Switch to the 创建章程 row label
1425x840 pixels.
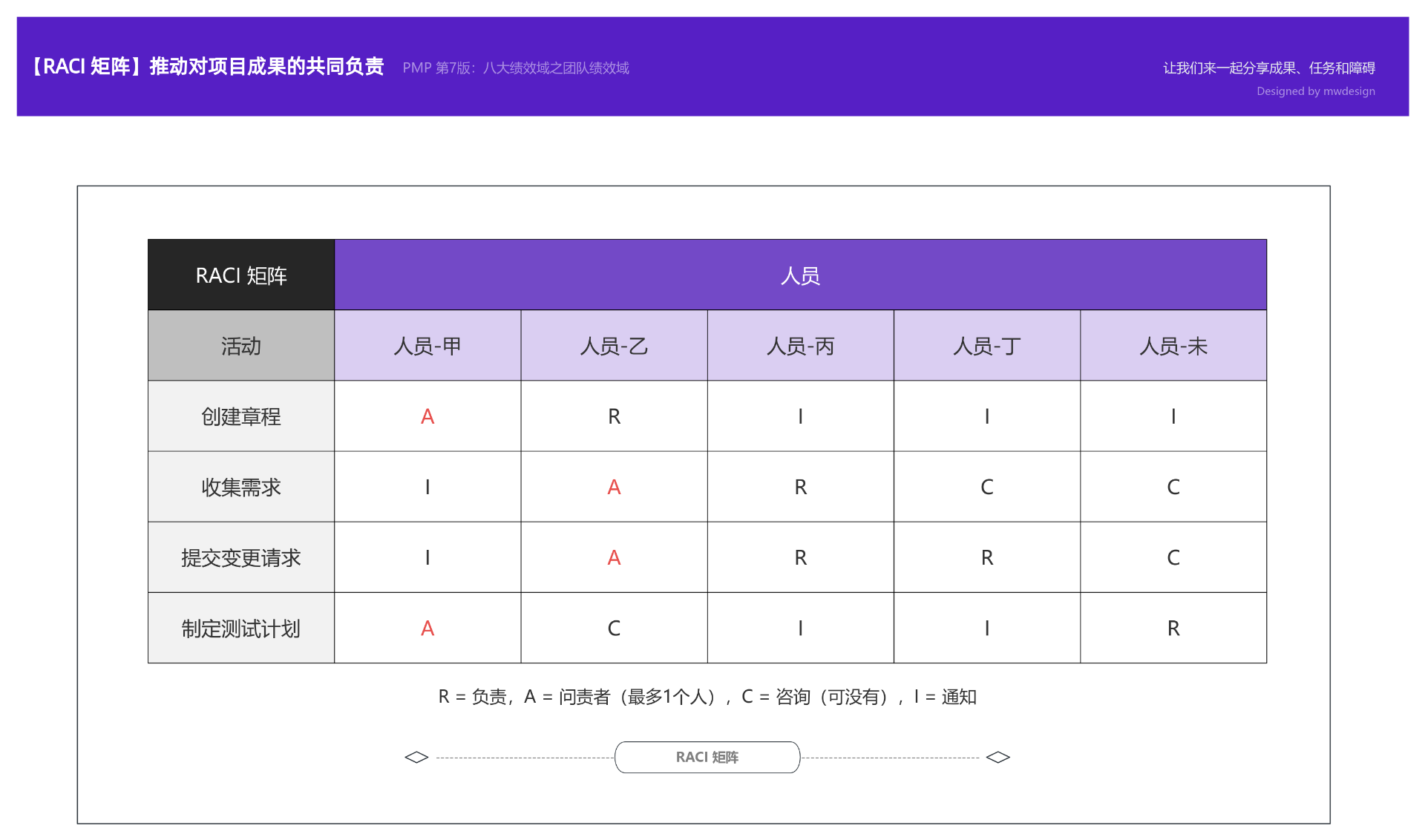(241, 416)
